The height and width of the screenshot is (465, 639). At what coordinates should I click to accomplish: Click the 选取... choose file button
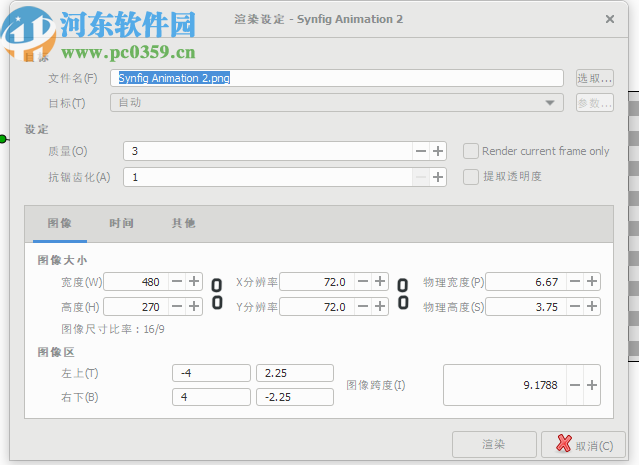[x=595, y=78]
